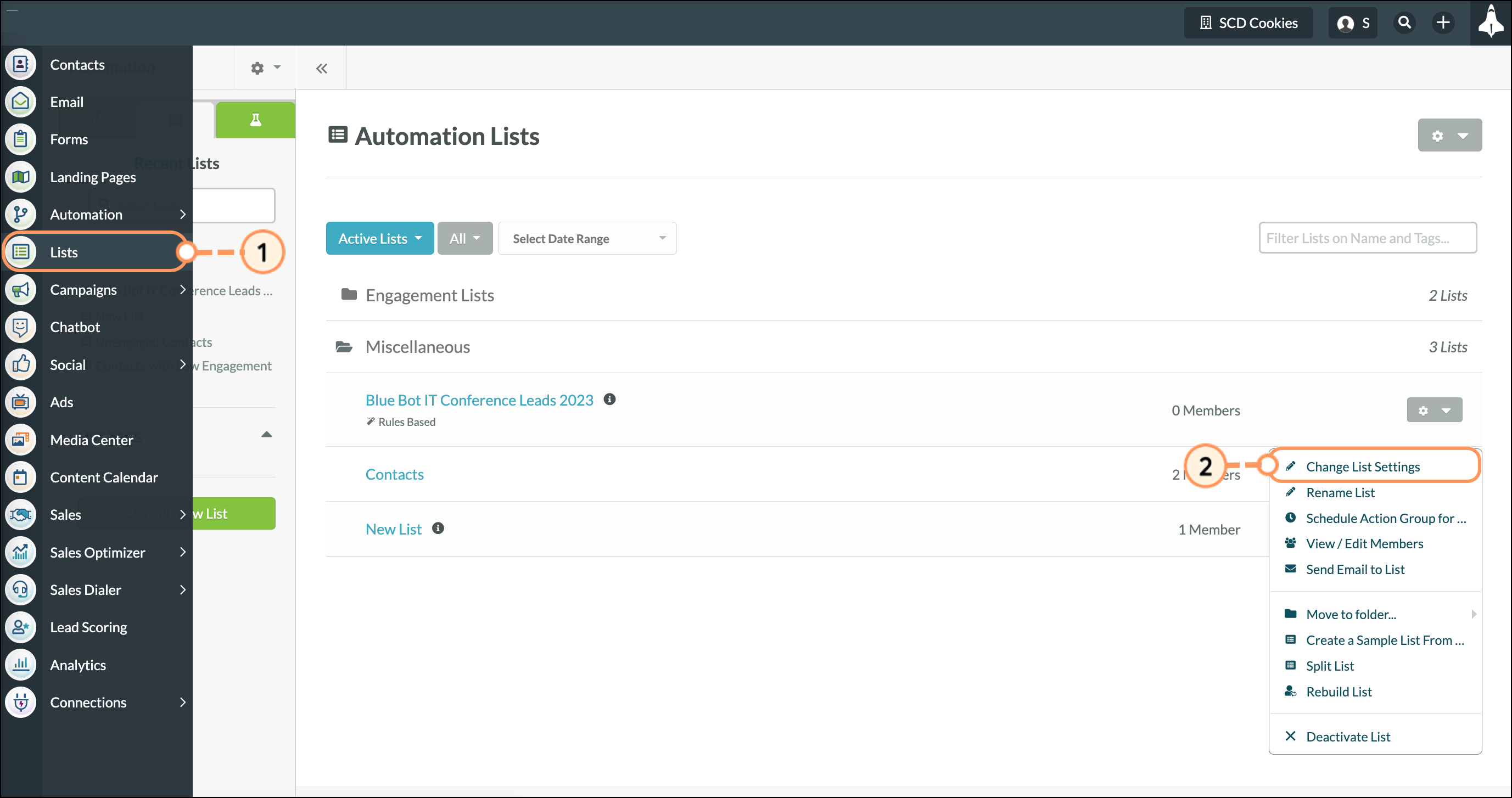
Task: Click the Lead Scoring icon
Action: pyautogui.click(x=20, y=627)
